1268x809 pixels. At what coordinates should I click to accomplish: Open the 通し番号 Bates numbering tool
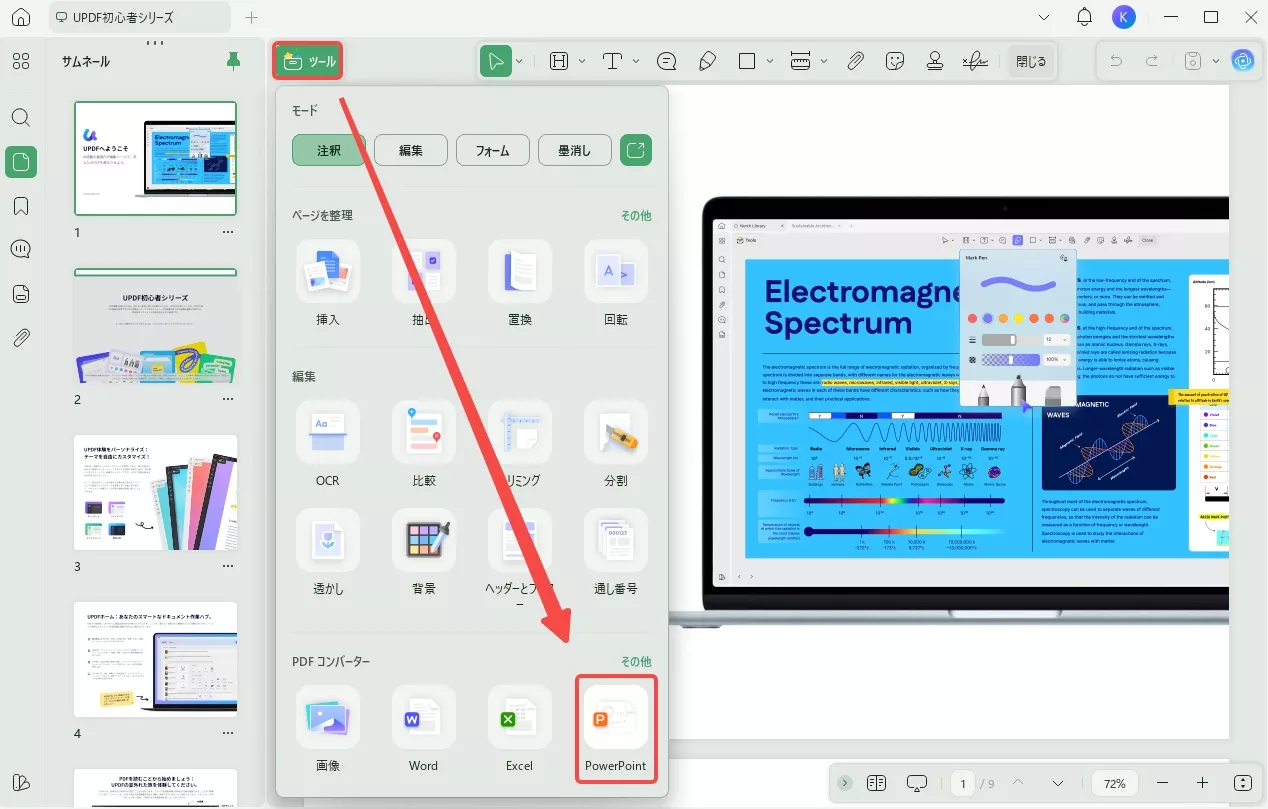click(616, 552)
